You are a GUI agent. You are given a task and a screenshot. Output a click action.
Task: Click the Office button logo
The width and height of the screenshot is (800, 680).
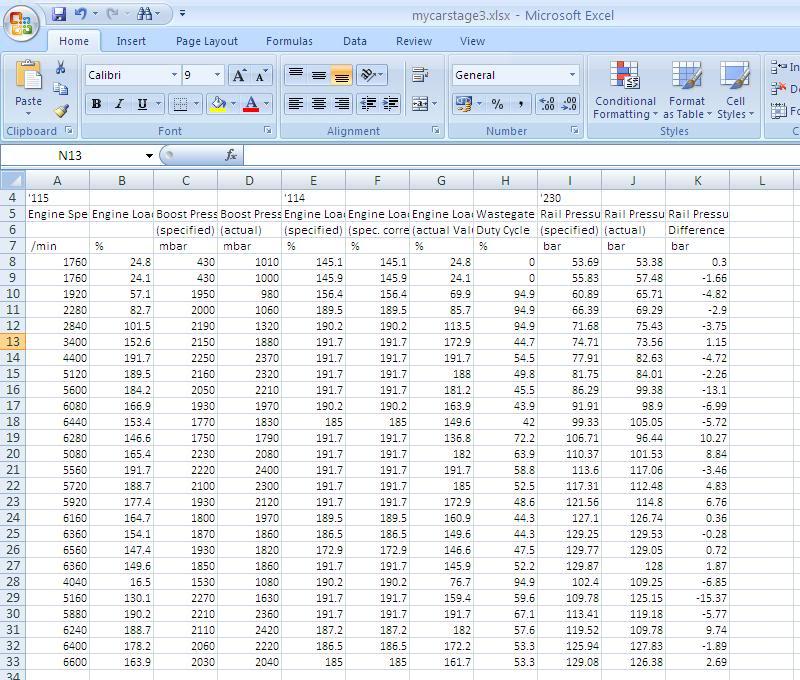(x=22, y=20)
